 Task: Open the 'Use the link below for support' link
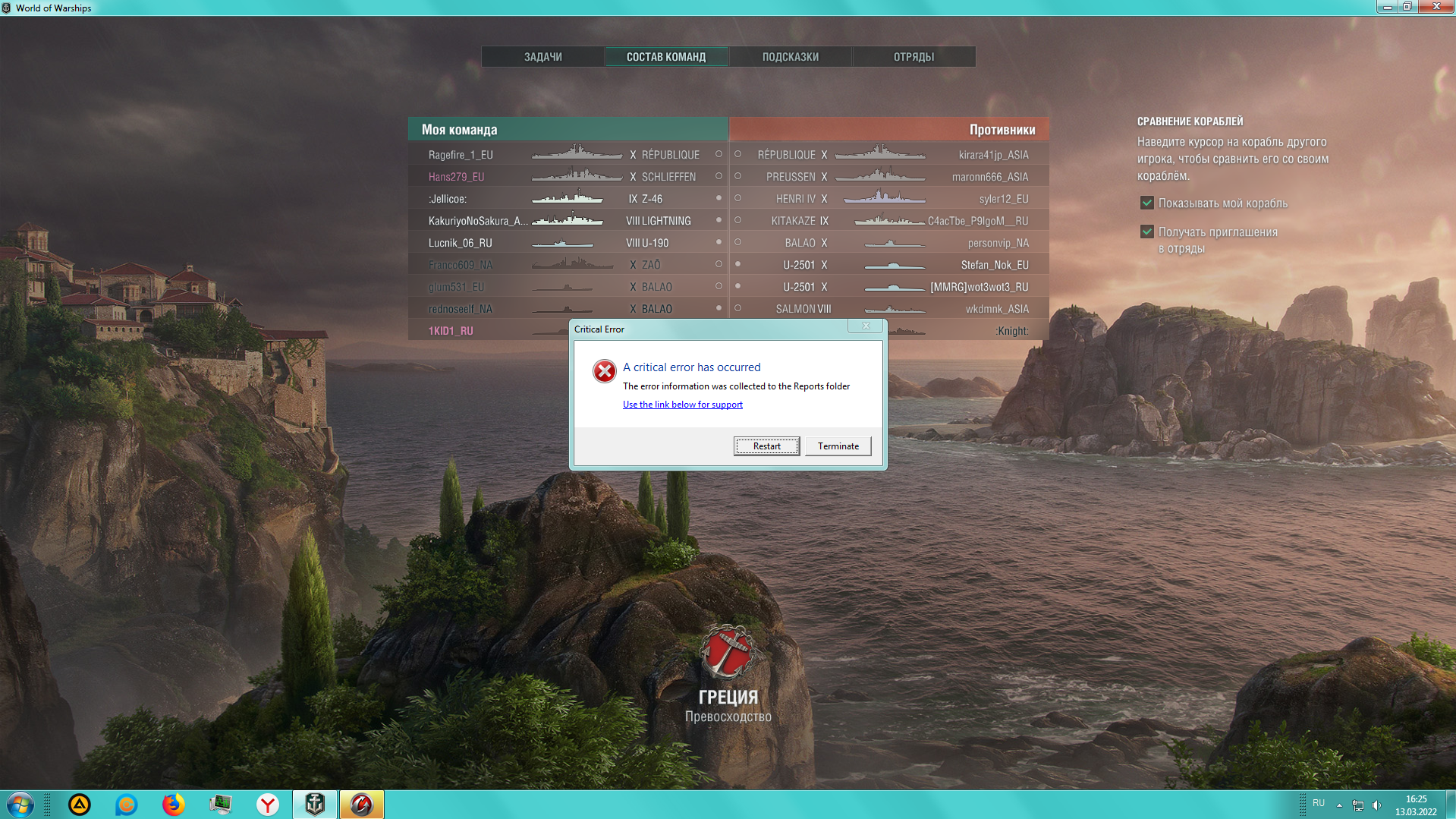(x=683, y=405)
